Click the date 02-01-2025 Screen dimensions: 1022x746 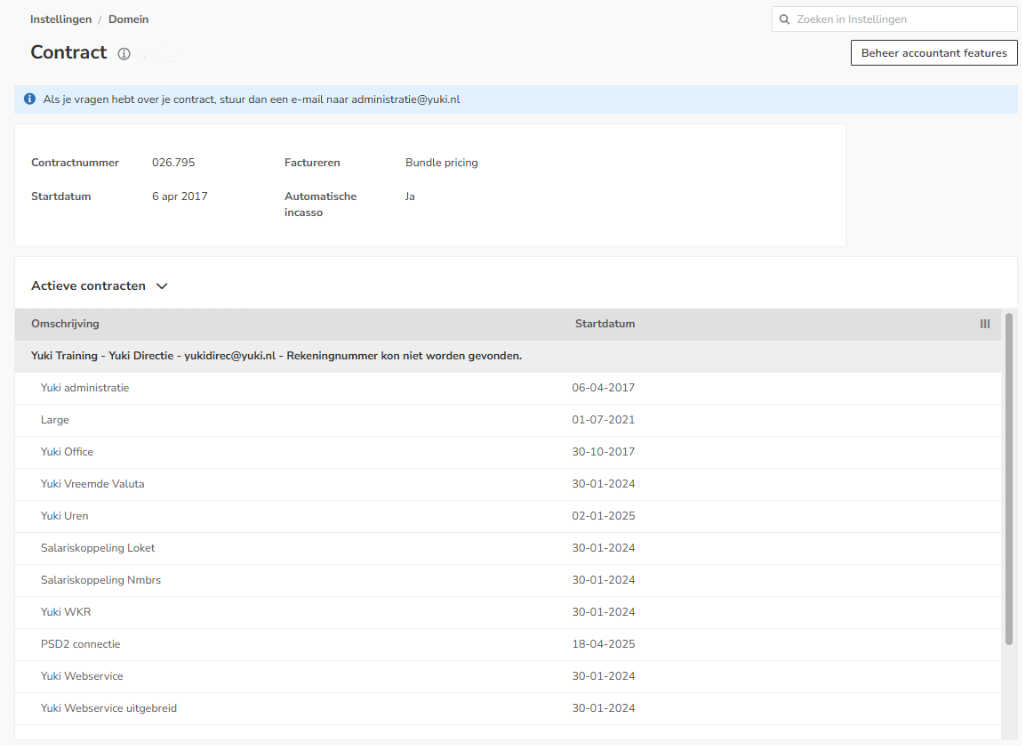(x=604, y=516)
